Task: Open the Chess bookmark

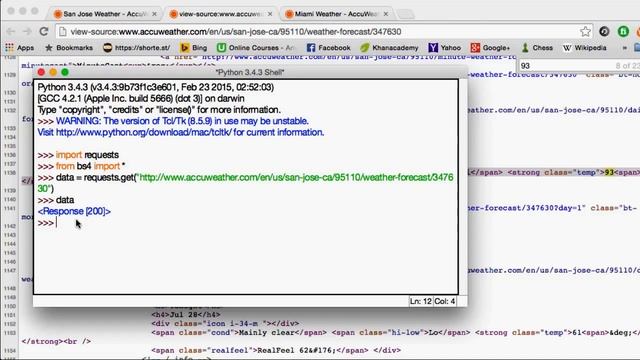Action: tap(537, 48)
